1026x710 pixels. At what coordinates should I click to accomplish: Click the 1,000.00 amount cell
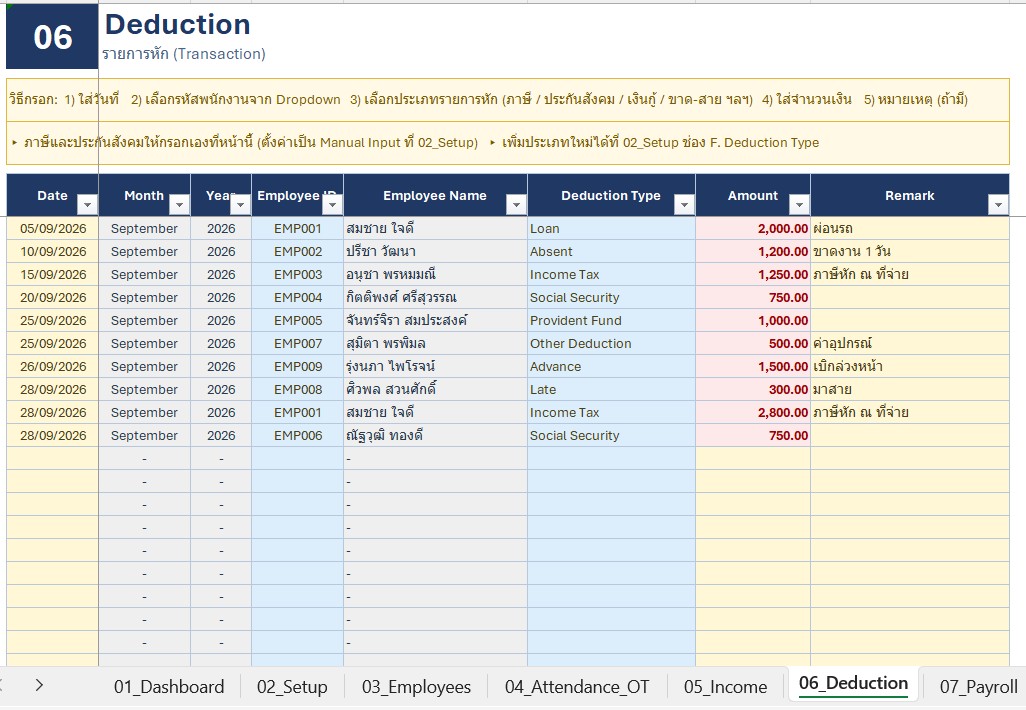tap(753, 321)
